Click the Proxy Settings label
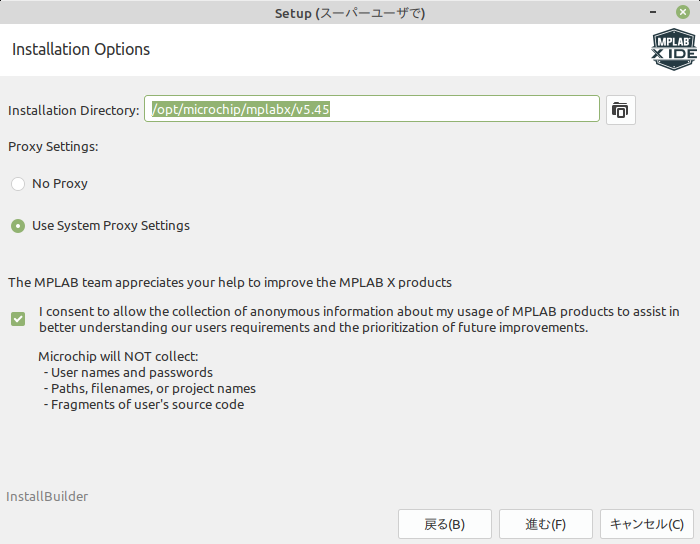The image size is (700, 544). [x=53, y=146]
